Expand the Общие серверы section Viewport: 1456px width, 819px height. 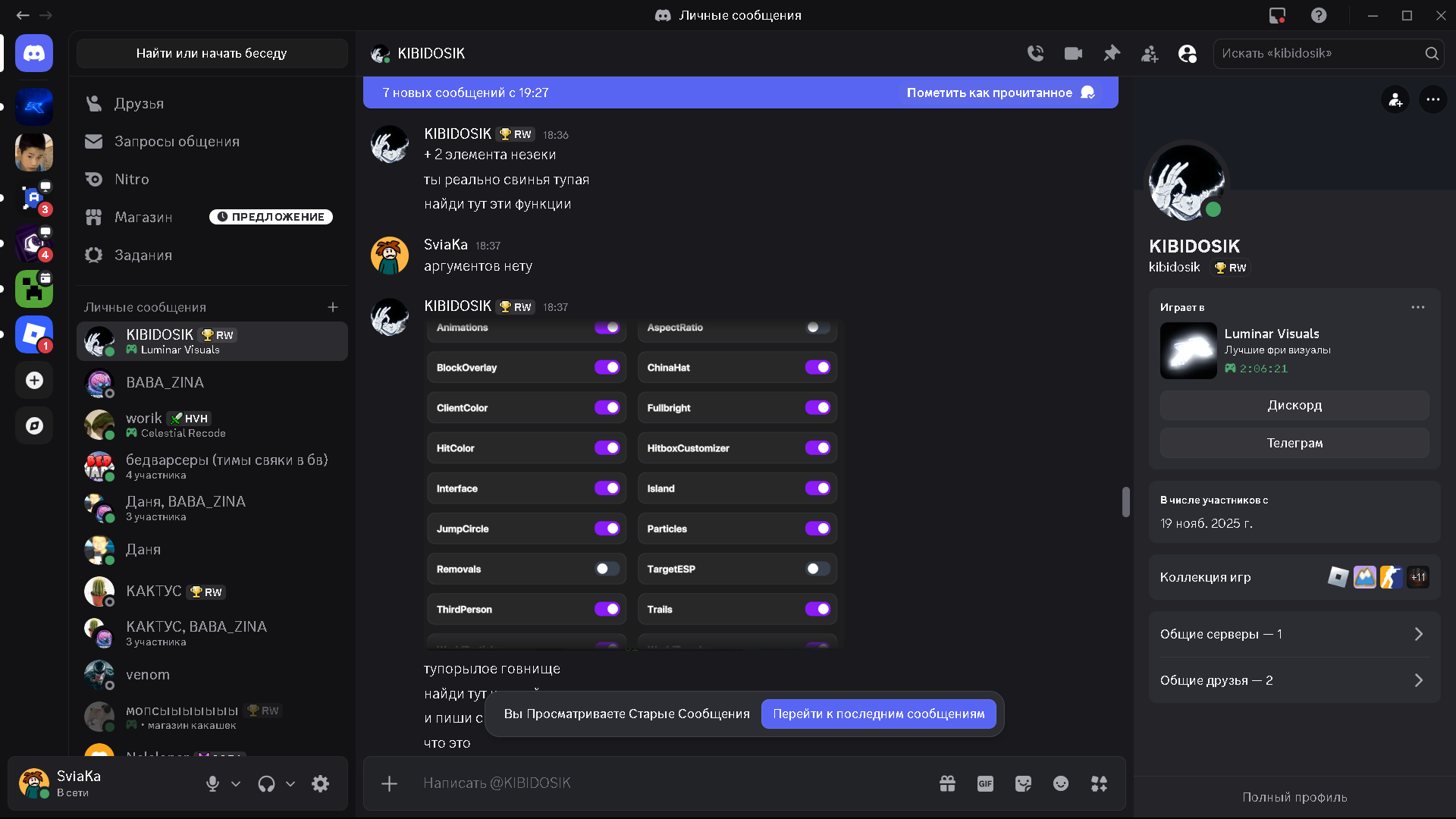pyautogui.click(x=1294, y=634)
